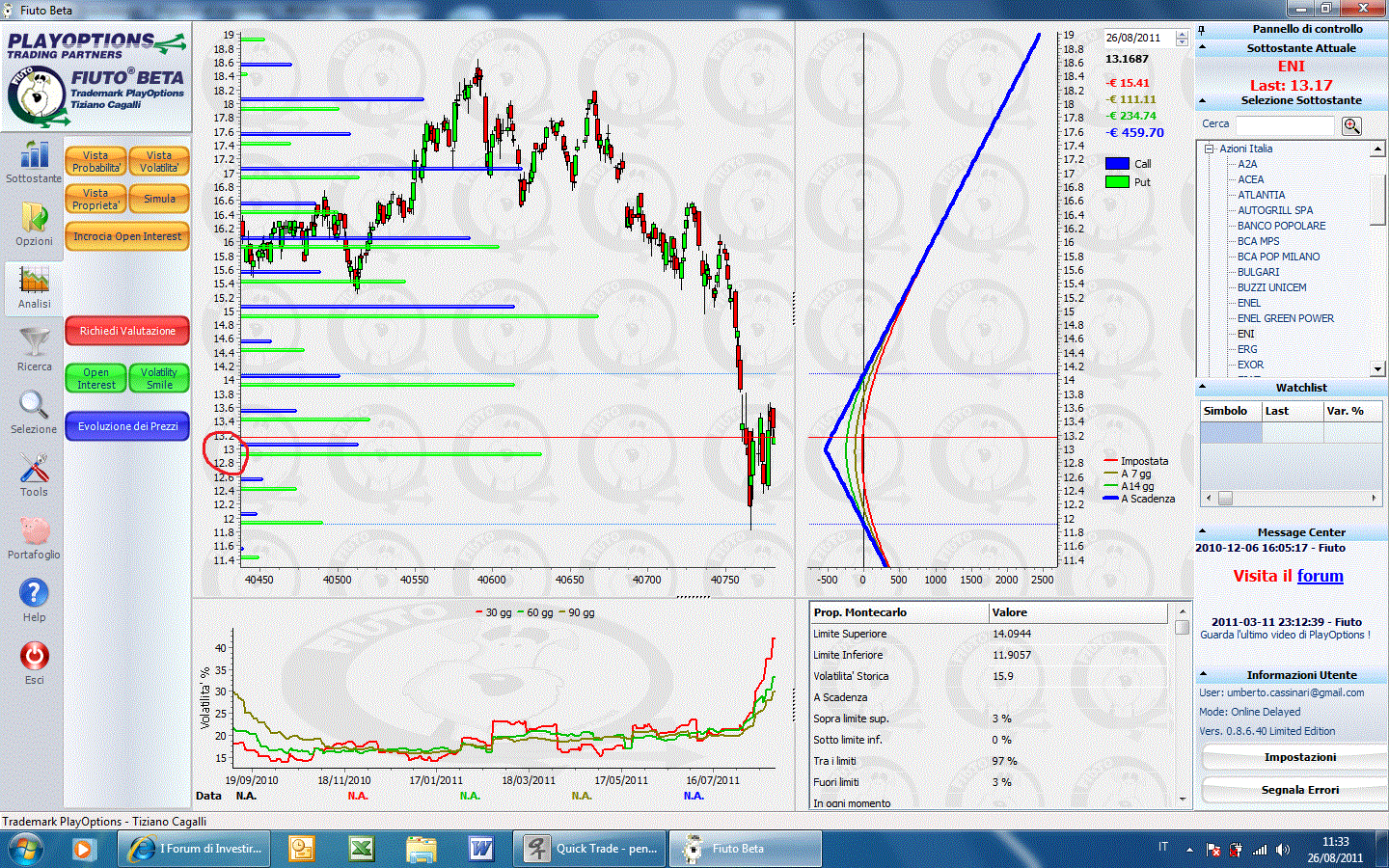Collapse the Sottostante Attuale section
The width and height of the screenshot is (1389, 868).
[x=1202, y=47]
